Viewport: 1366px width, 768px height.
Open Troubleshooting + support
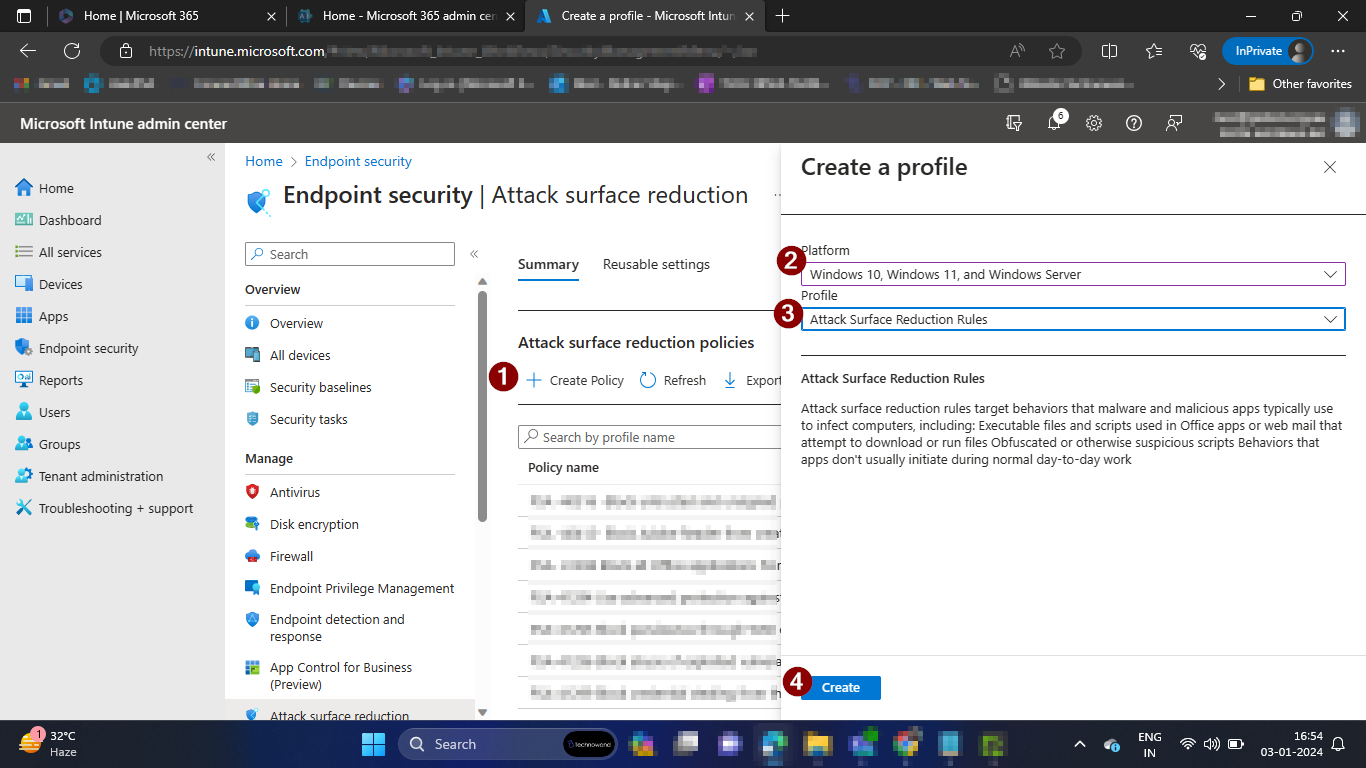pos(104,508)
